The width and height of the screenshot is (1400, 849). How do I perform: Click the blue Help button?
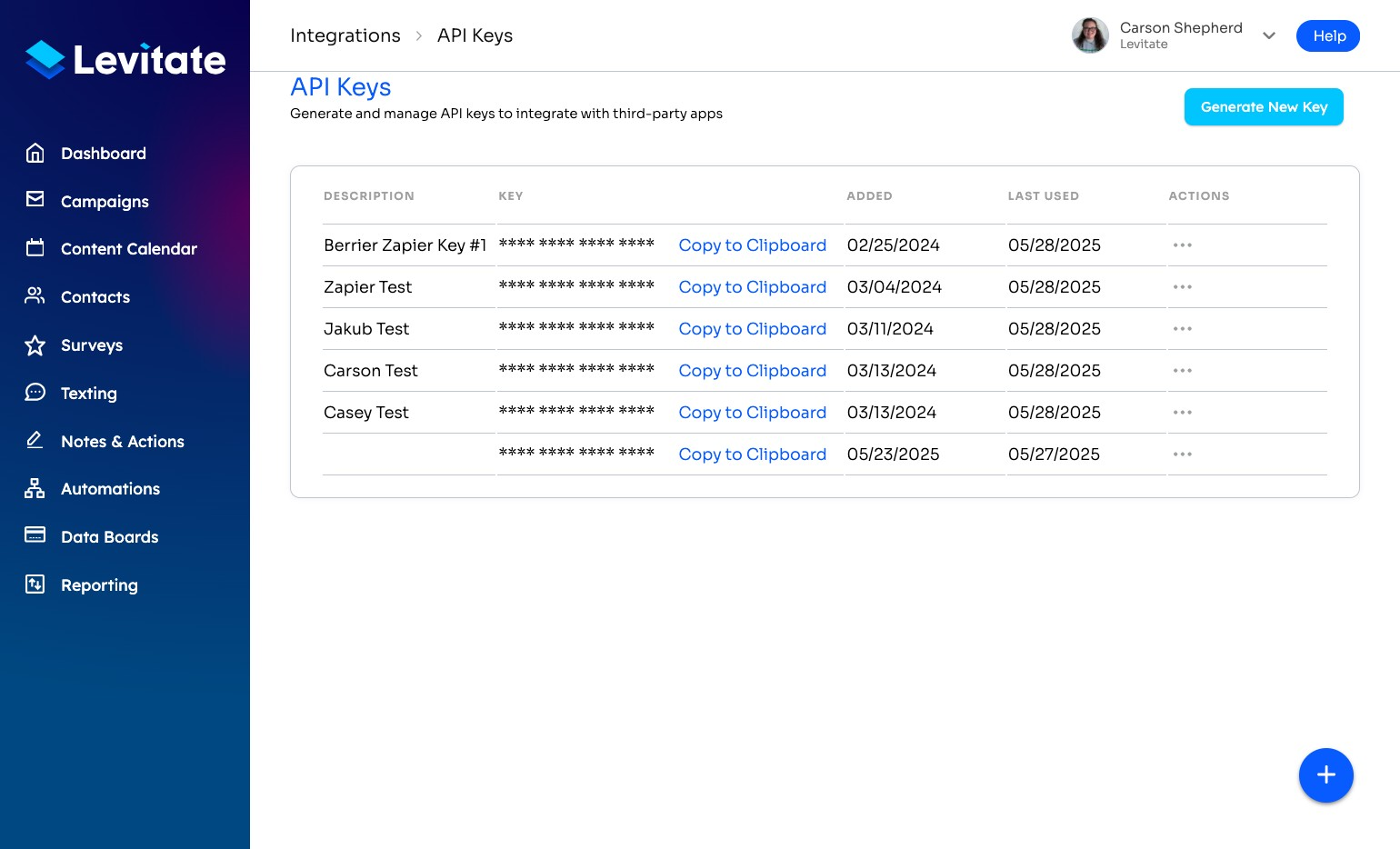tap(1327, 36)
